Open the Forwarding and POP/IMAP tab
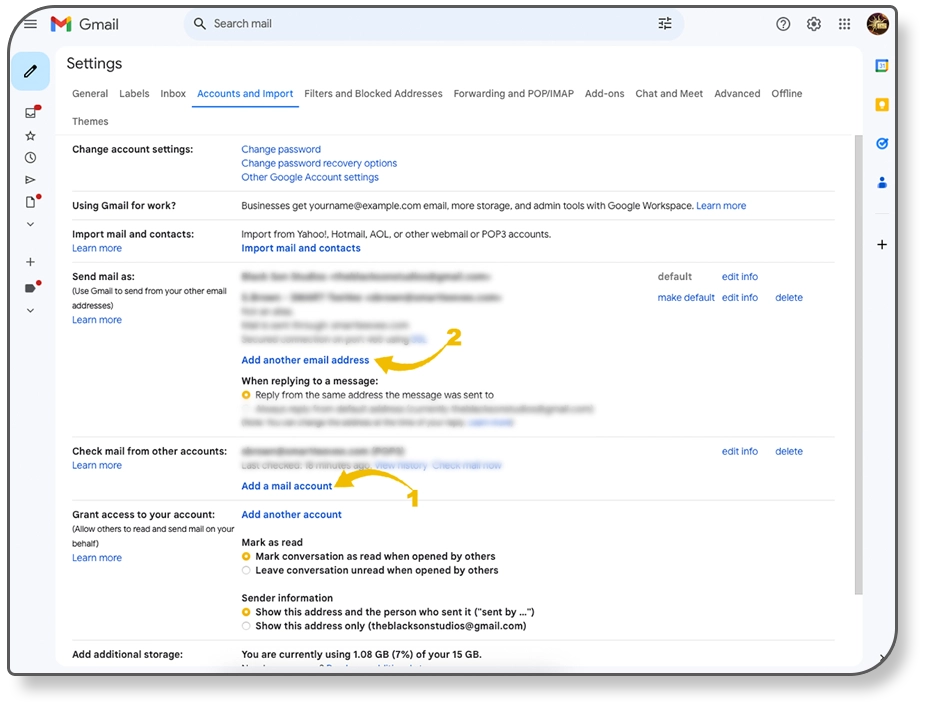Image resolution: width=925 pixels, height=702 pixels. [513, 94]
